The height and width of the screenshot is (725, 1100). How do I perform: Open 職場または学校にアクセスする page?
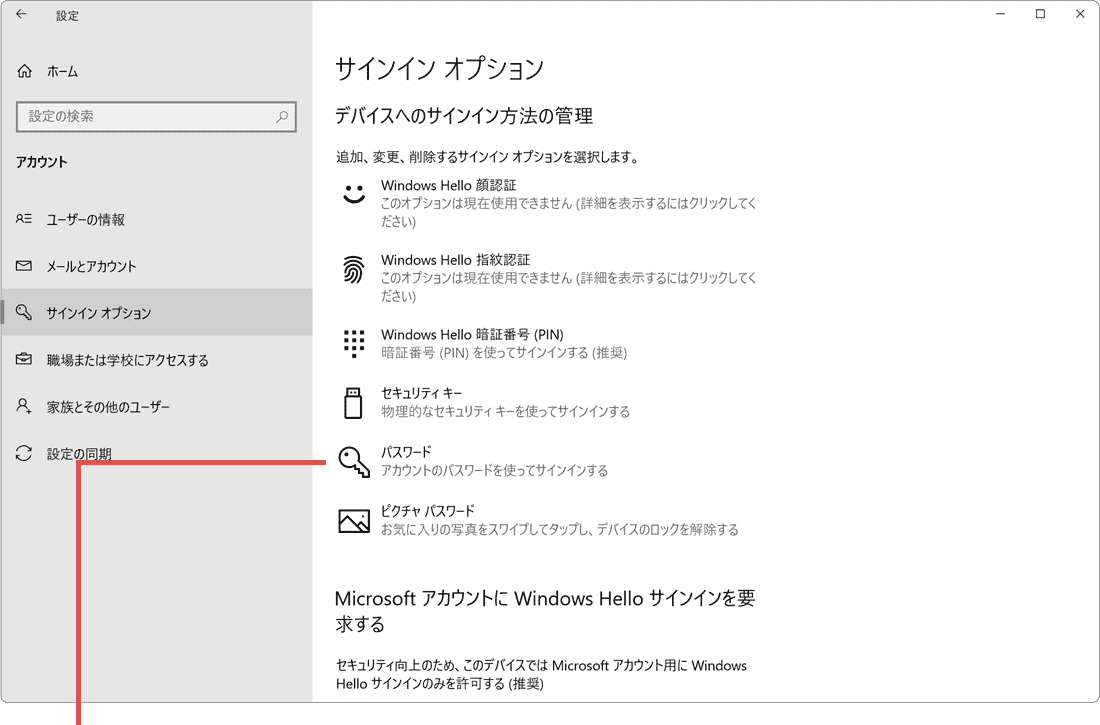coord(115,359)
